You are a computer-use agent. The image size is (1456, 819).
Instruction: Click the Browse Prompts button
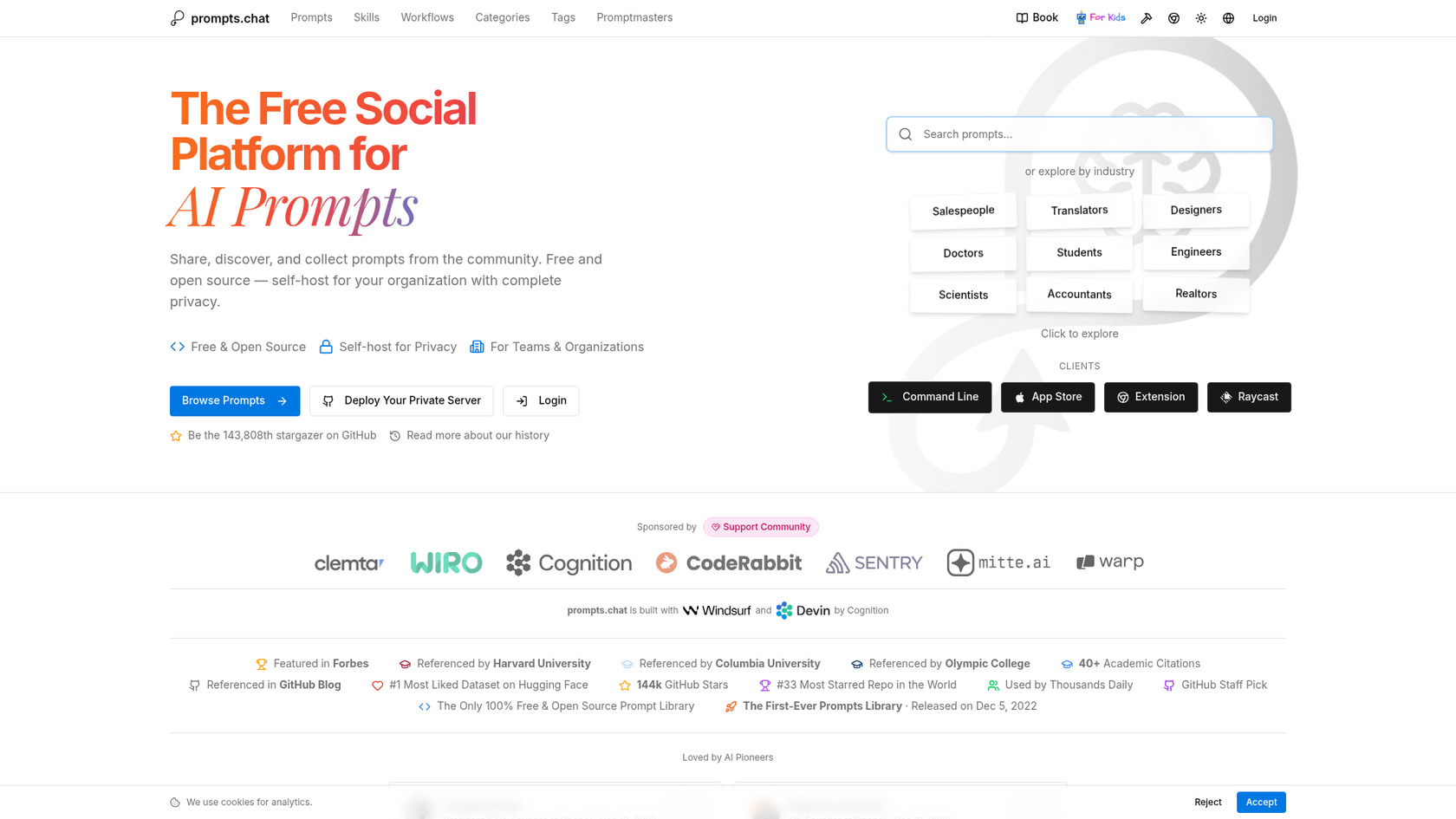[x=235, y=400]
